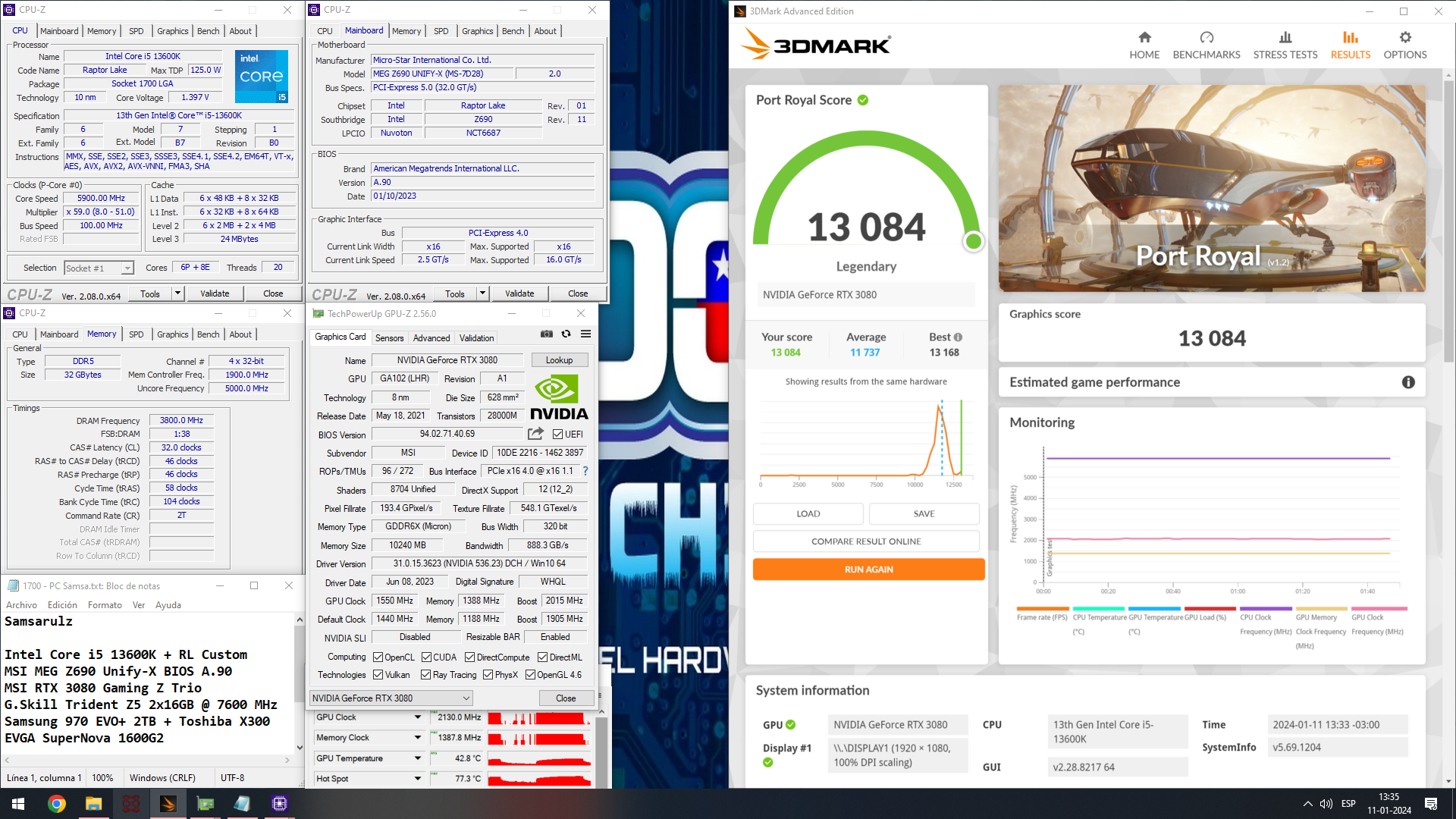Expand the Hot Spot sensor label dropdown
1456x819 pixels.
click(x=417, y=779)
